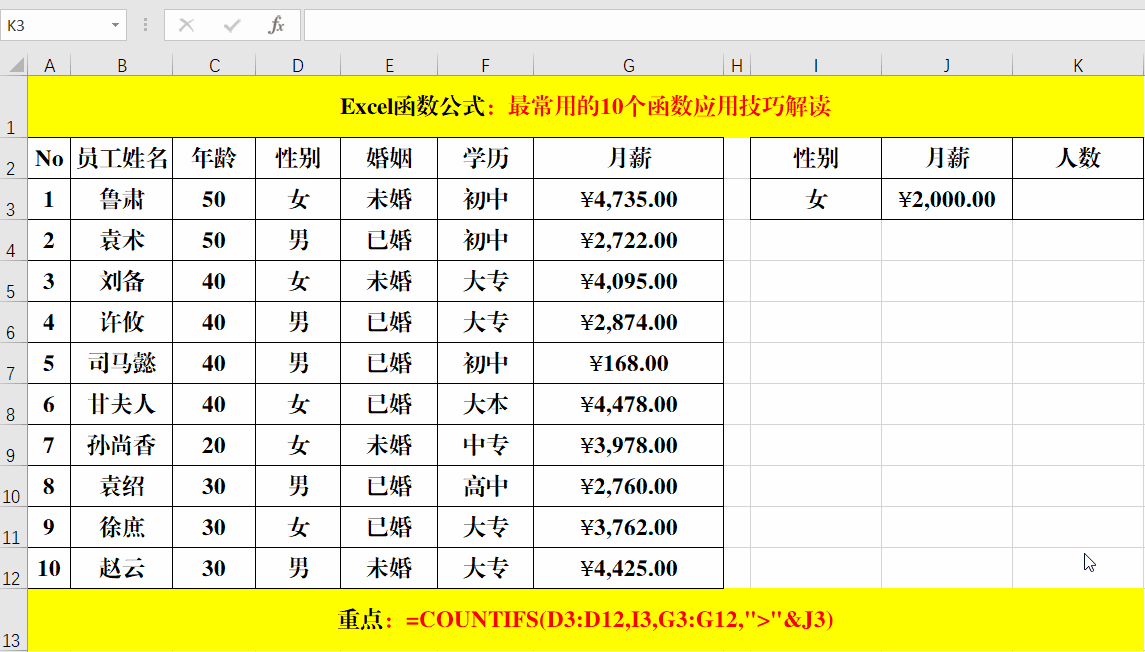Click the 员工姓名 header cell
Viewport: 1145px width, 652px height.
click(x=121, y=158)
